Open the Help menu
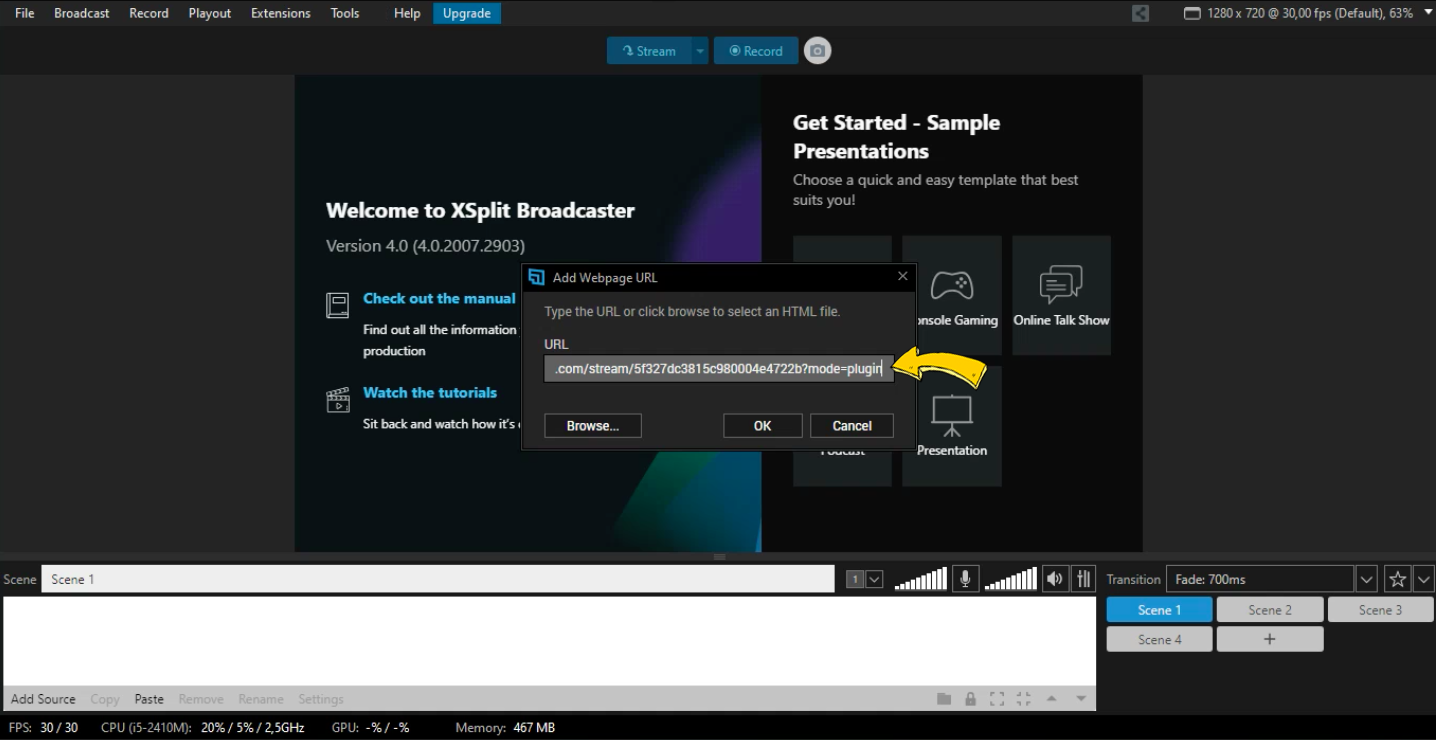 [x=407, y=13]
